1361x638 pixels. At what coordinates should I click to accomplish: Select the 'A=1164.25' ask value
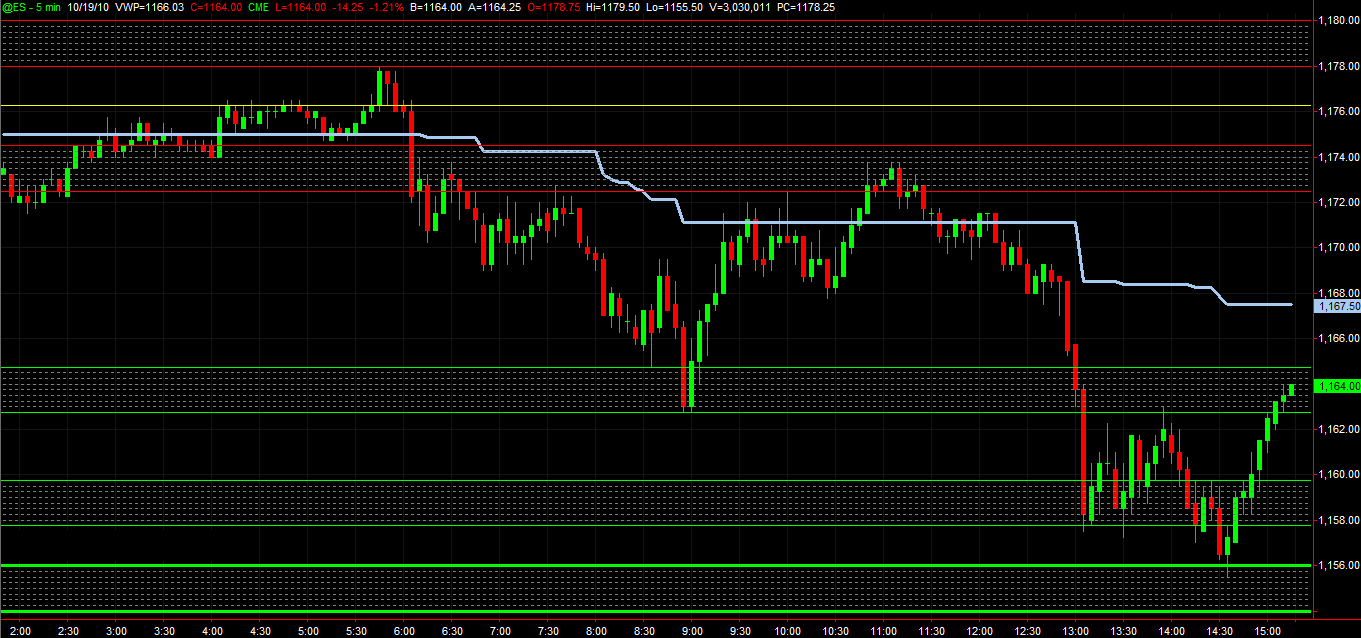(496, 7)
